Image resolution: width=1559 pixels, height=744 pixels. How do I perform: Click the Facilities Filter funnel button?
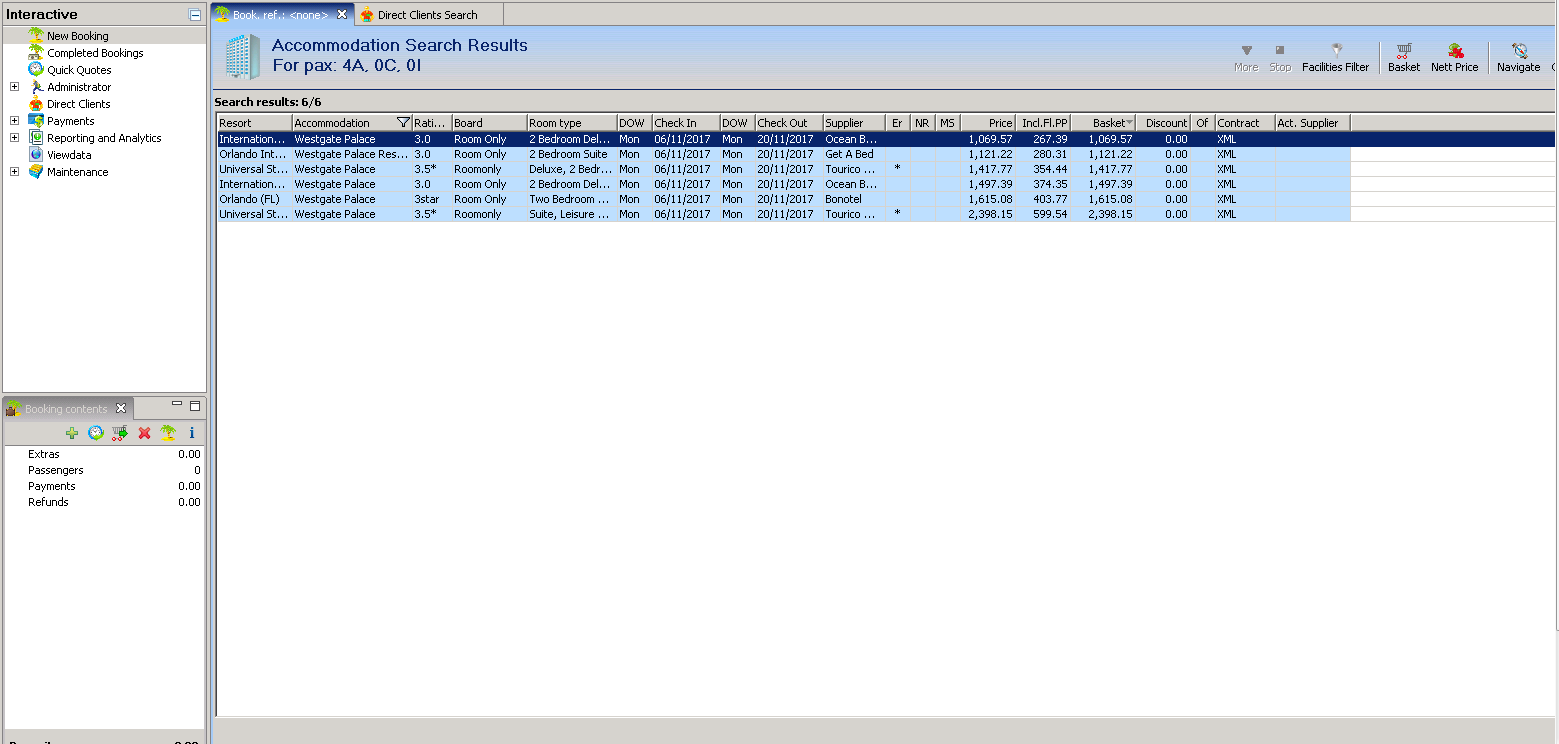click(x=1335, y=58)
